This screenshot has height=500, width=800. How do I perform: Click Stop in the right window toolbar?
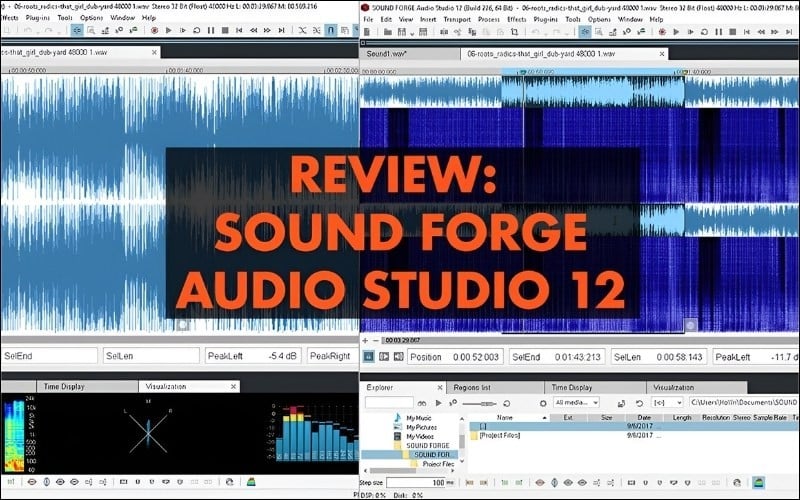point(733,32)
